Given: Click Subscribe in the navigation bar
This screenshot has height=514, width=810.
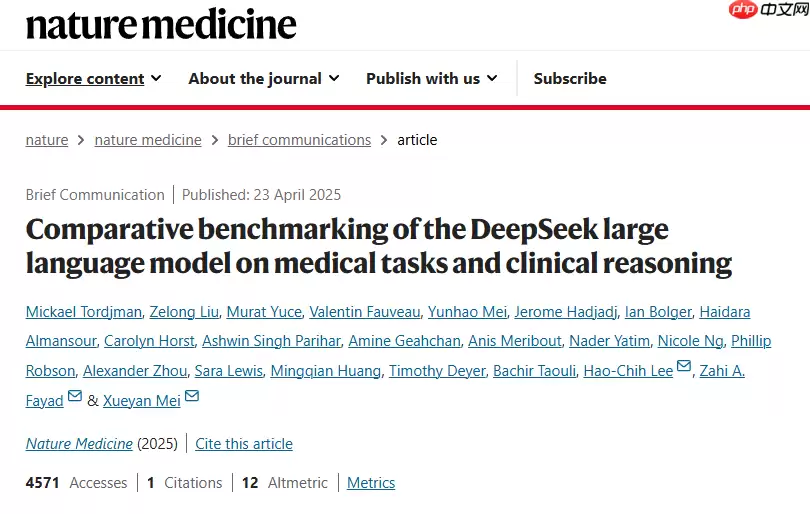Looking at the screenshot, I should pos(570,78).
